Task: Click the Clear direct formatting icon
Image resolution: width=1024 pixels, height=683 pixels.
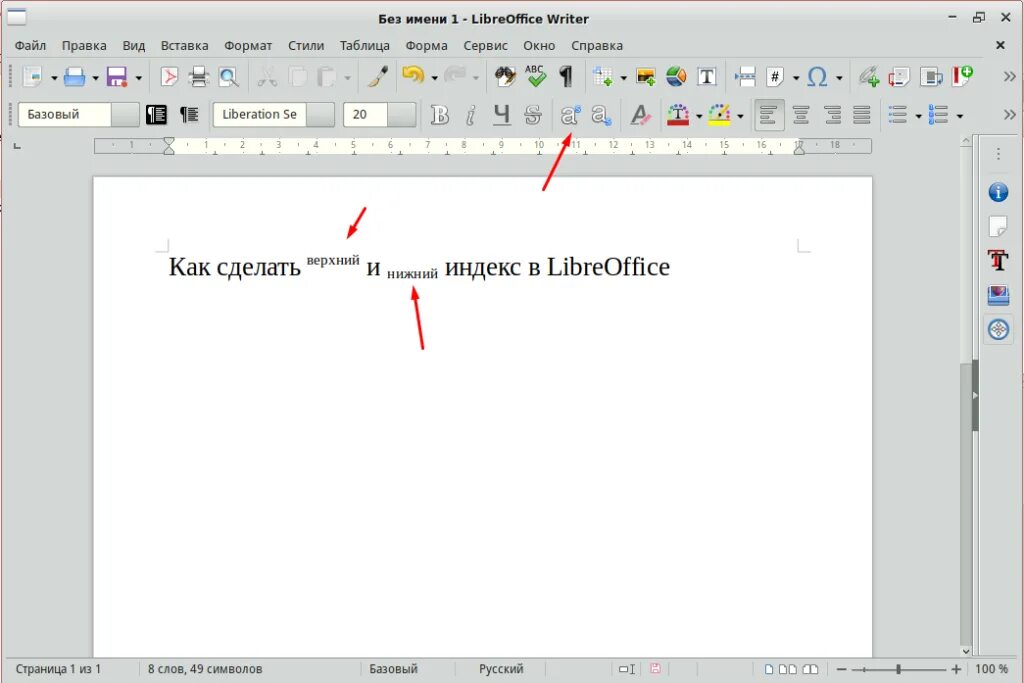Action: click(640, 115)
